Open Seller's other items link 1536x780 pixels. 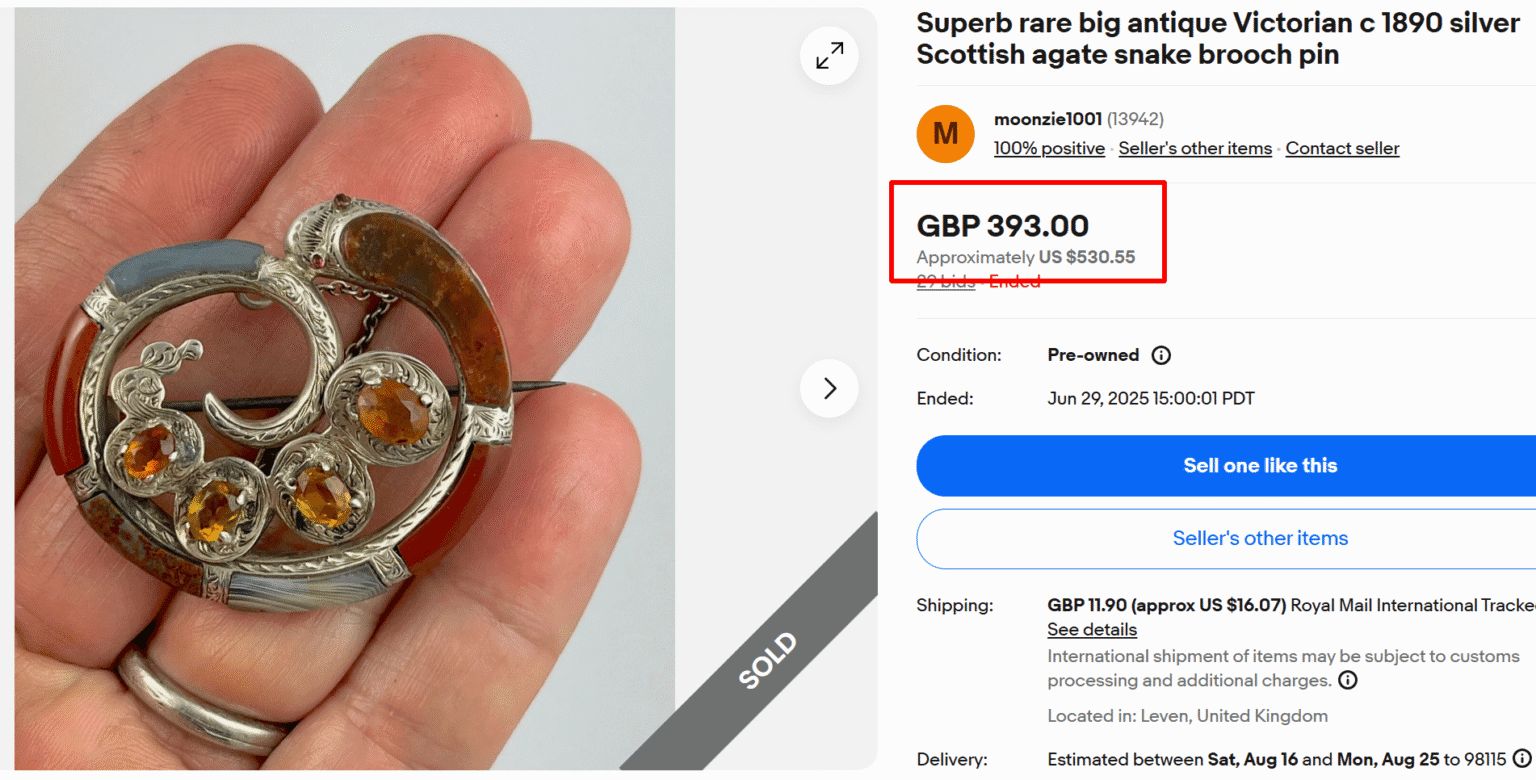(1195, 147)
